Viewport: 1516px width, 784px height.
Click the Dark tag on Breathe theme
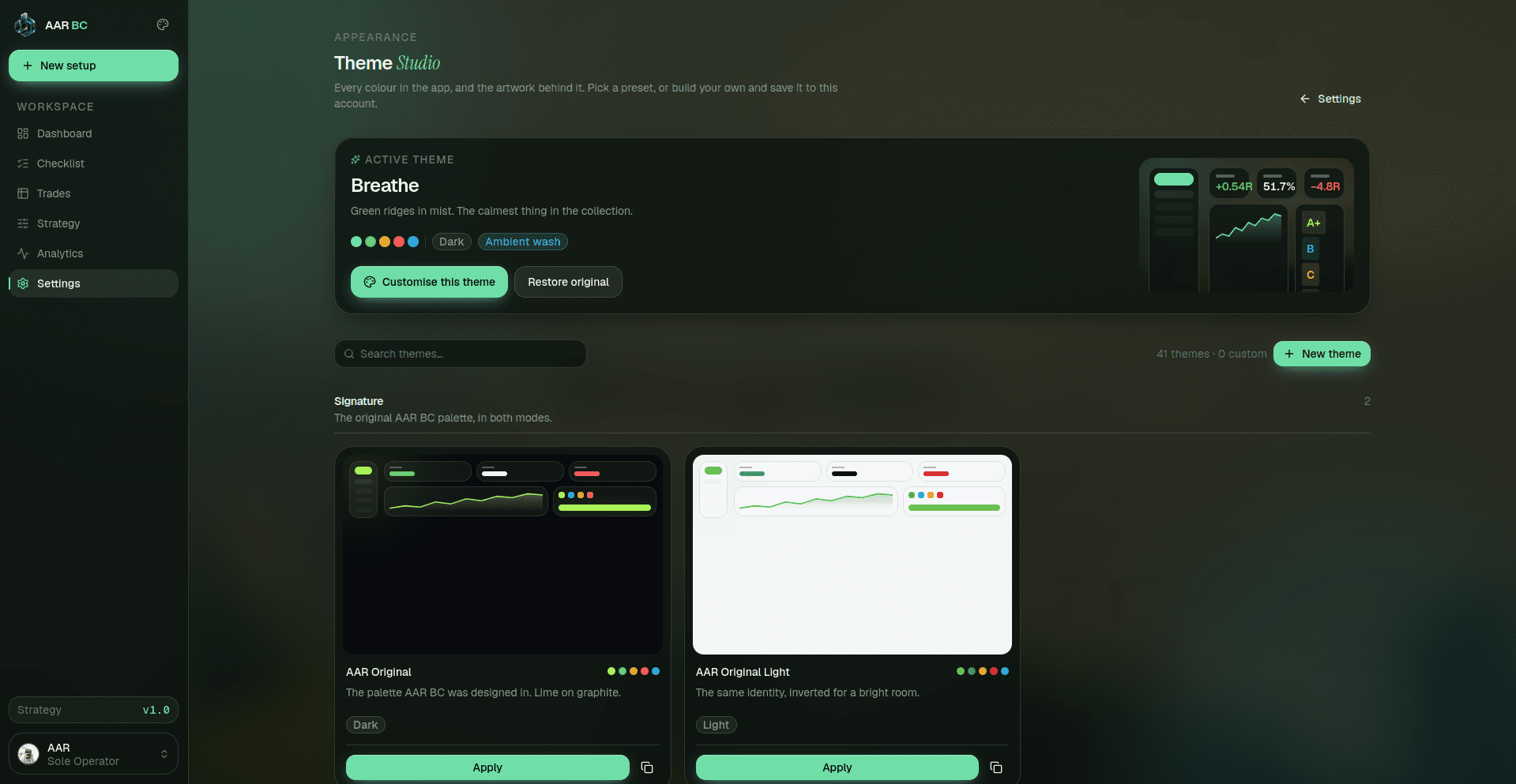(x=452, y=242)
